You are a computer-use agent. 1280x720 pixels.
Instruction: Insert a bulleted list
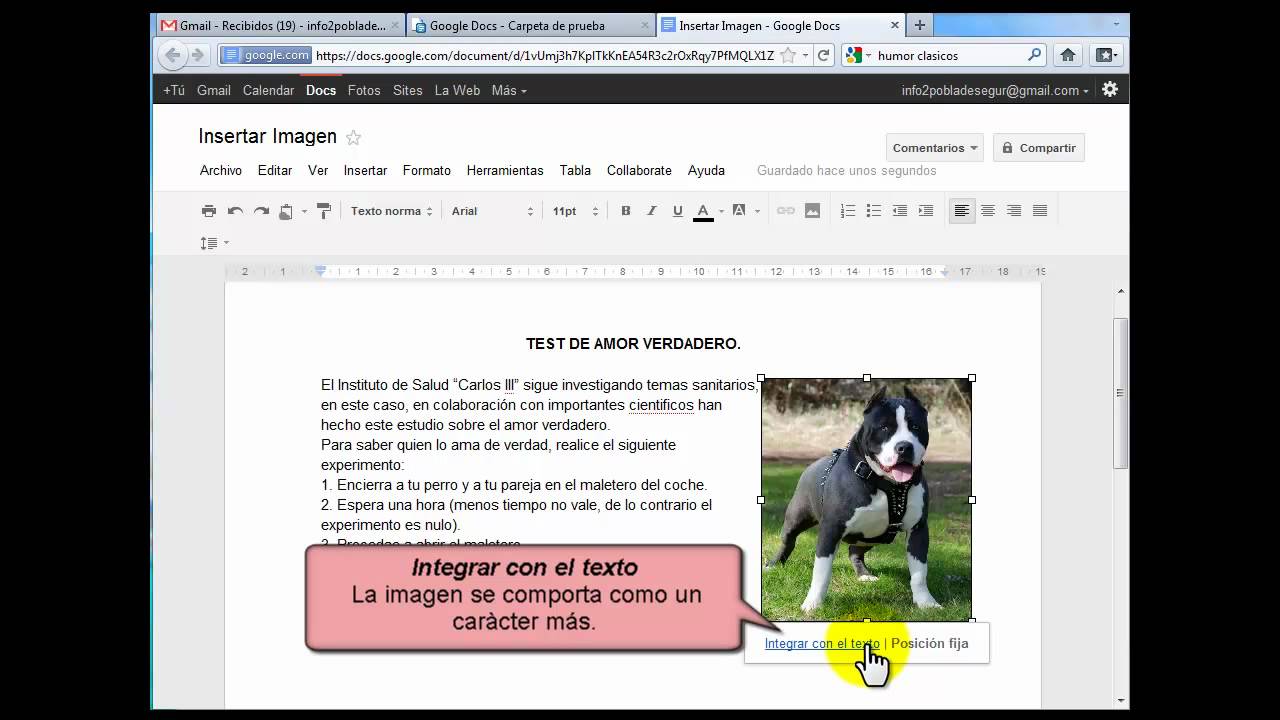click(874, 211)
